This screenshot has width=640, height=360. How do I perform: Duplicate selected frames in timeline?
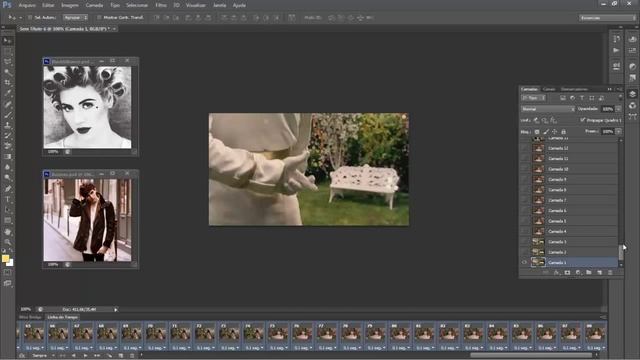(121, 356)
